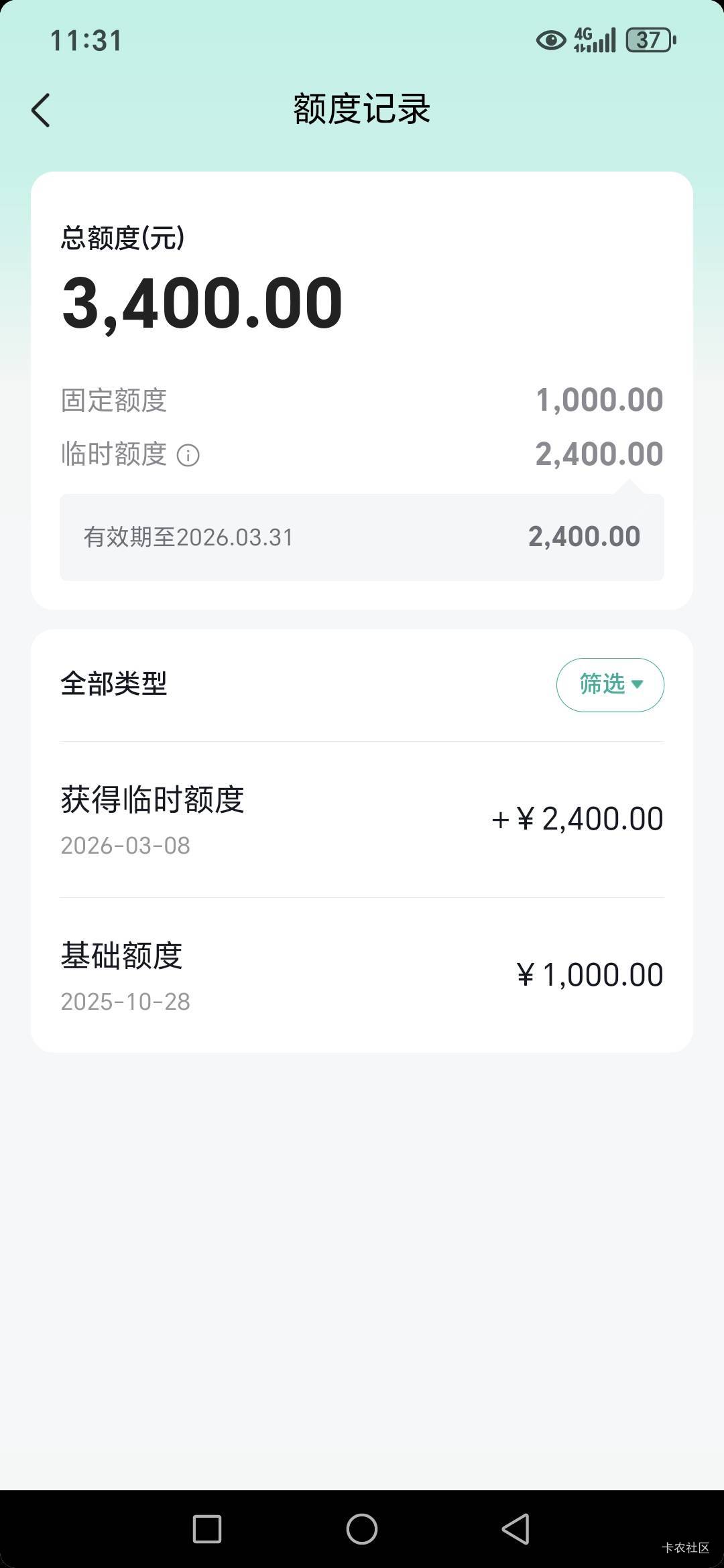Tap the 全部类型 heading

click(x=114, y=683)
